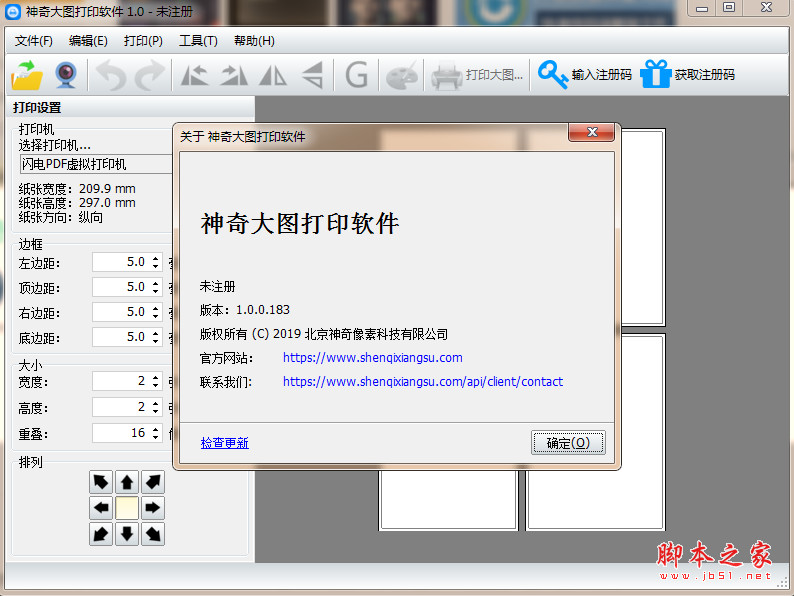Align tiles to left arrow
Viewport: 794px width, 596px height.
tap(101, 507)
